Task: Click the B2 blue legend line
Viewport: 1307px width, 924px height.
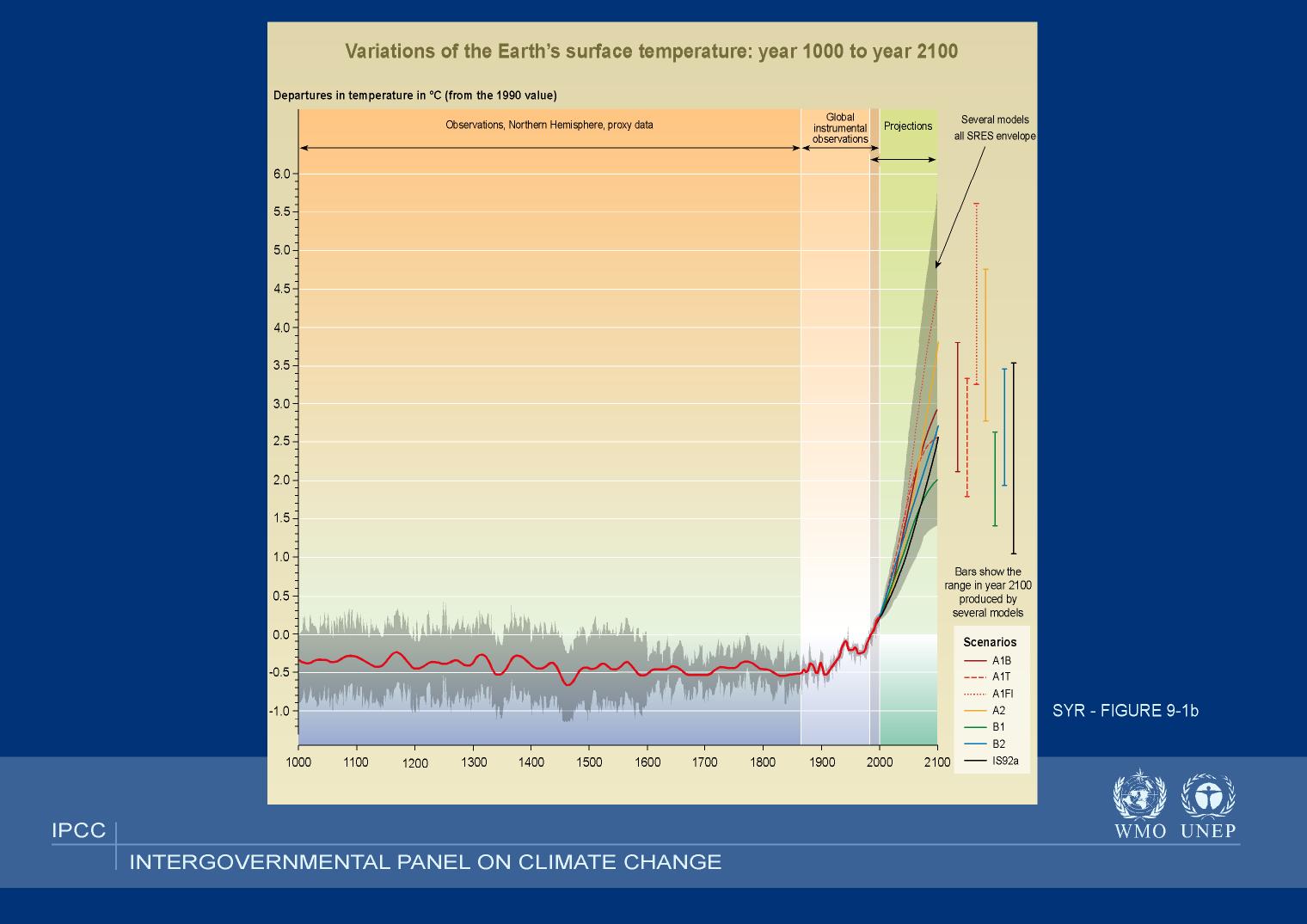Action: click(974, 744)
